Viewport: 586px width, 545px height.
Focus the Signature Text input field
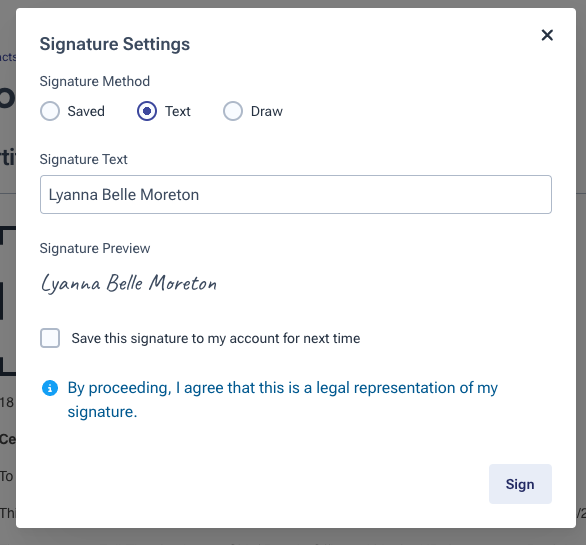click(x=296, y=194)
